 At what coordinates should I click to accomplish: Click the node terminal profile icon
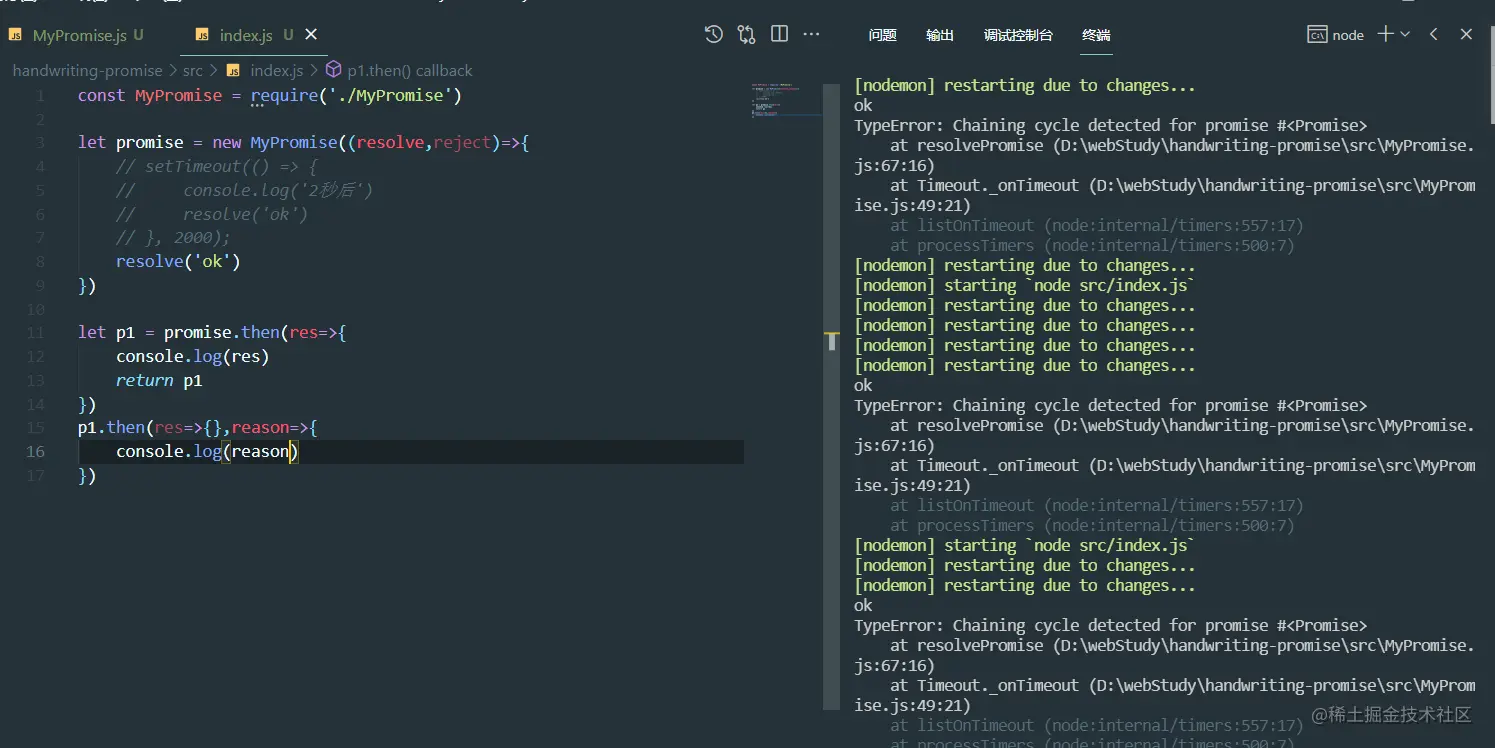[x=1317, y=35]
